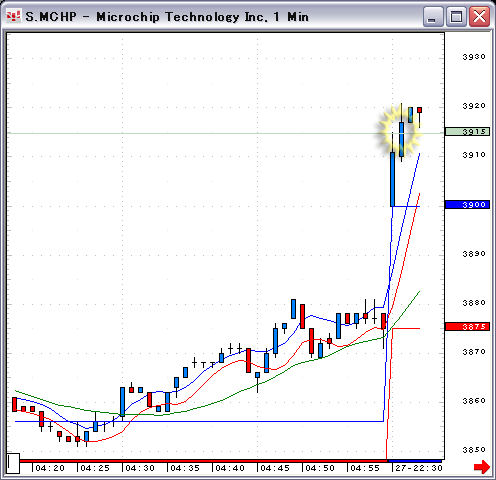
Task: Close the Microchip Technology chart window
Action: tap(479, 17)
